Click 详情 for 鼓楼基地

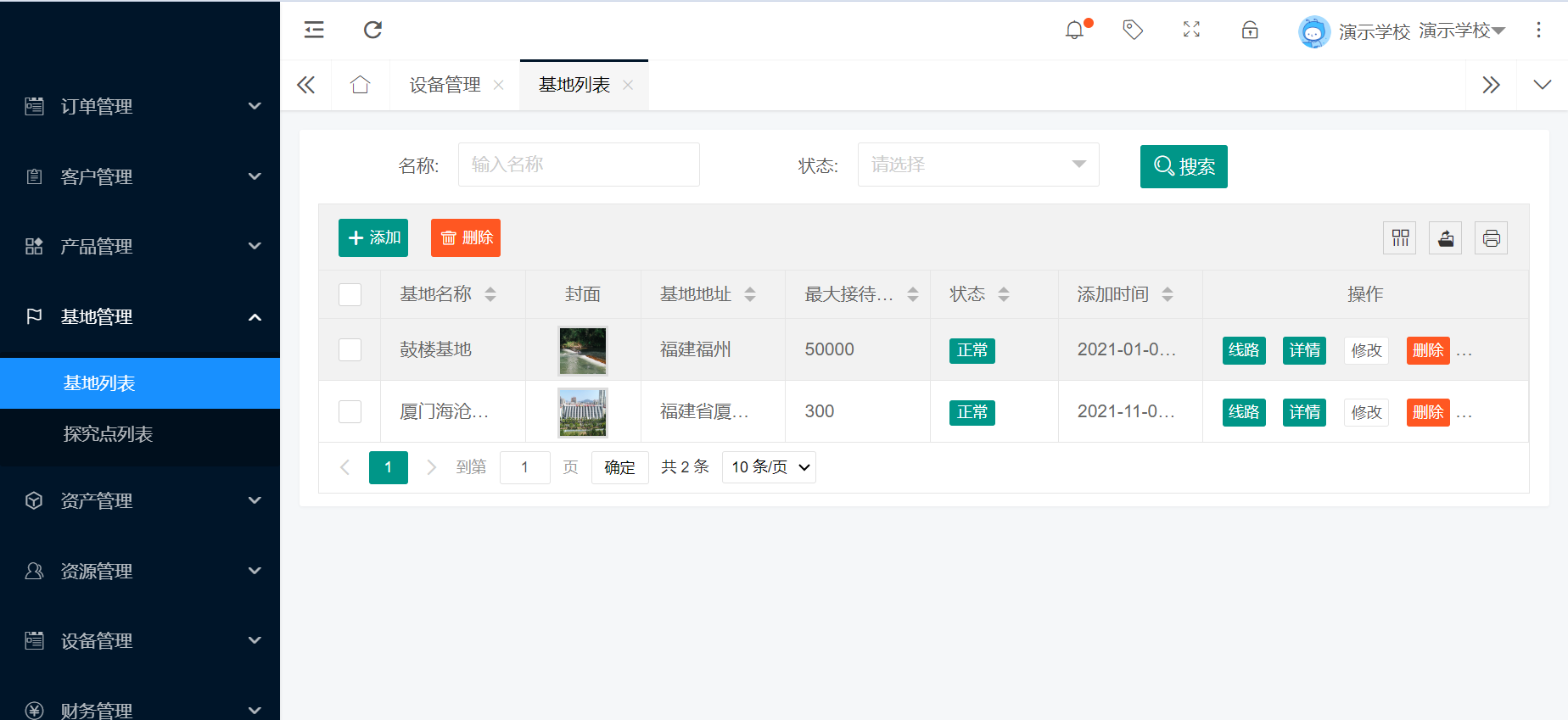pyautogui.click(x=1304, y=350)
